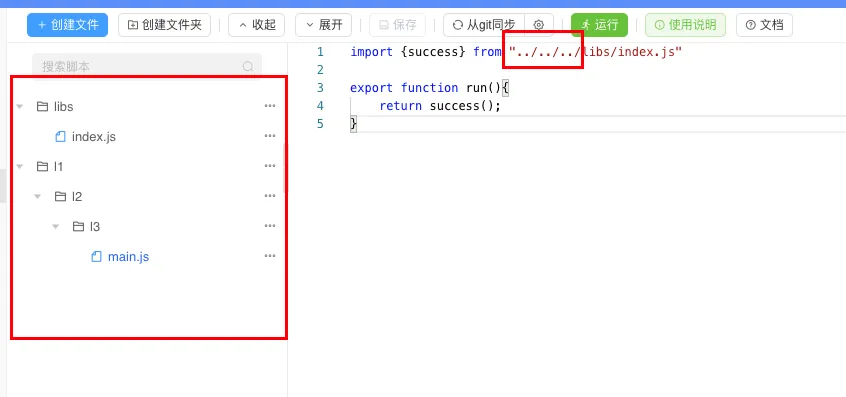Screen dimensions: 846x397
Task: Focus the 搜索脚本 search field
Action: [147, 67]
